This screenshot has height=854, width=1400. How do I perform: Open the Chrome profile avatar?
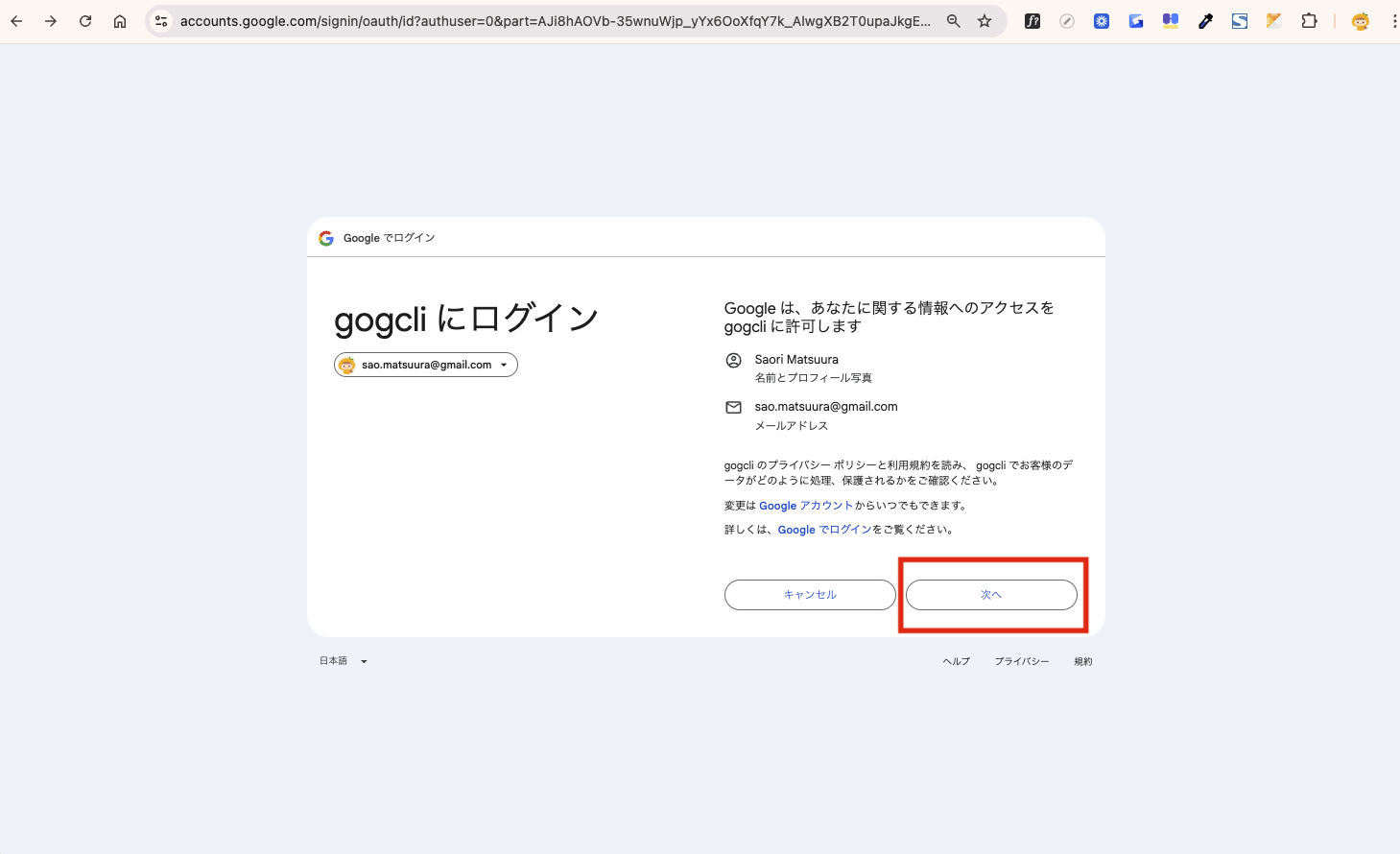tap(1361, 21)
